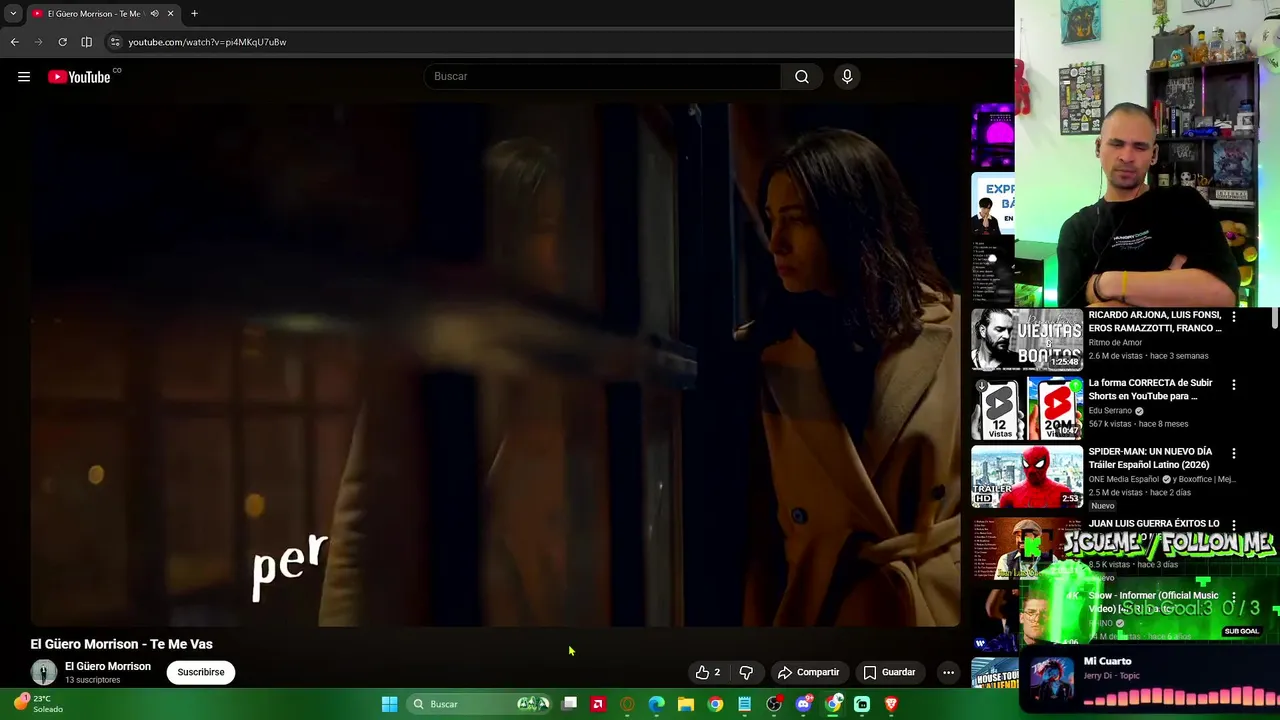This screenshot has width=1280, height=720.
Task: Mute the tab via speaker icon
Action: (x=154, y=13)
